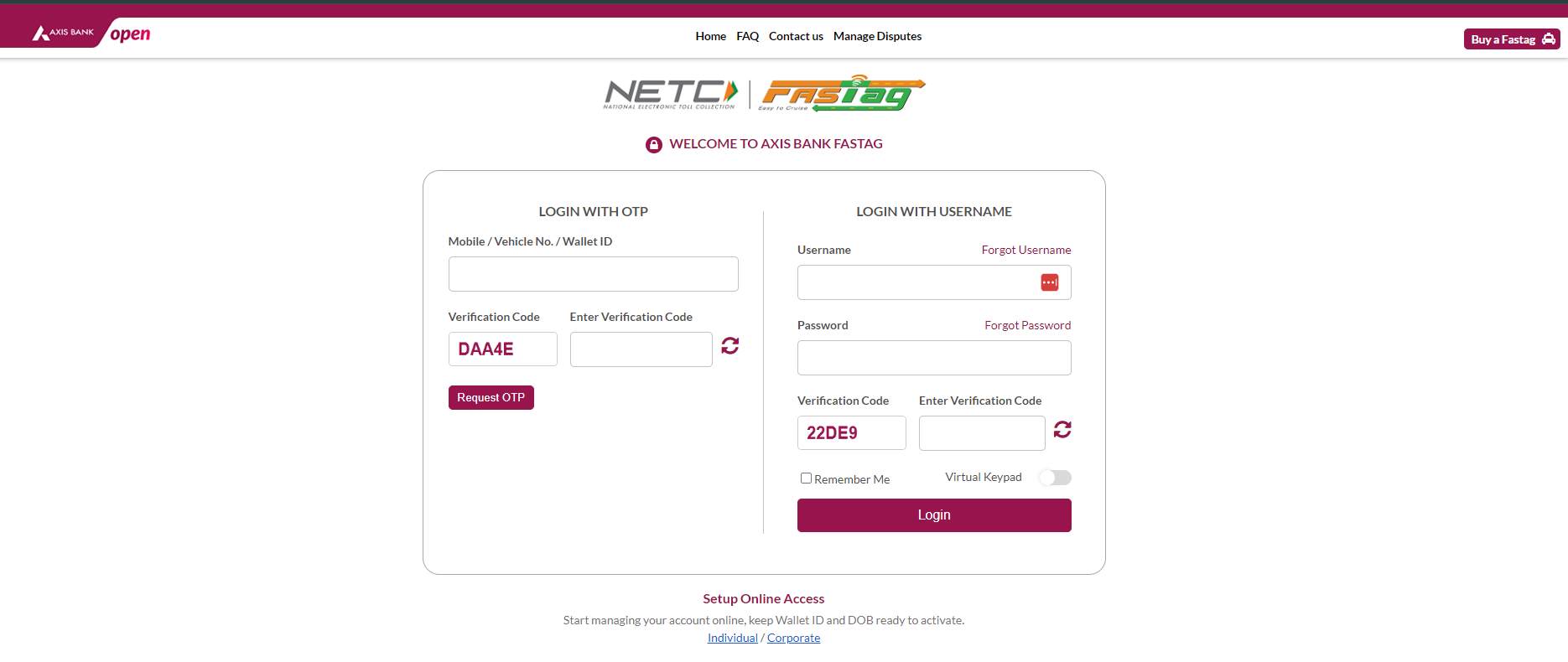Open Corporate online access setup
This screenshot has width=1568, height=662.
click(x=793, y=638)
